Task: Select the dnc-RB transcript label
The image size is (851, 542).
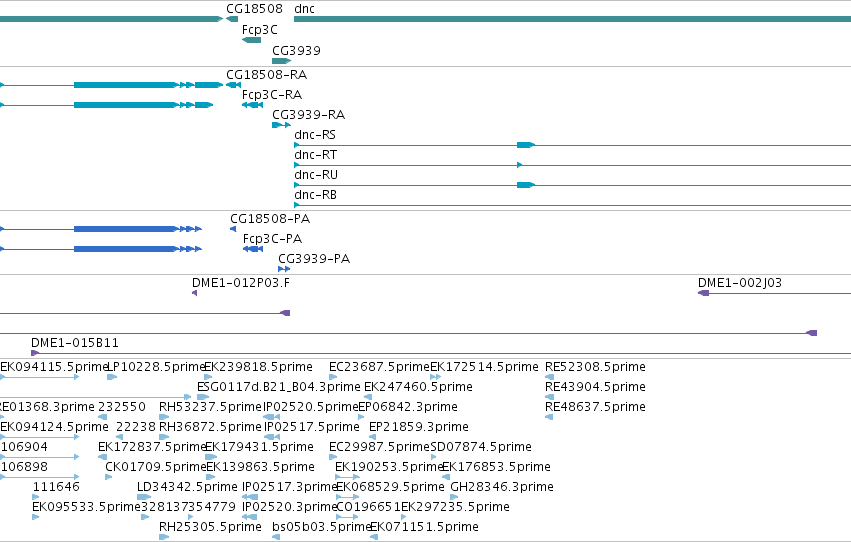Action: point(315,195)
